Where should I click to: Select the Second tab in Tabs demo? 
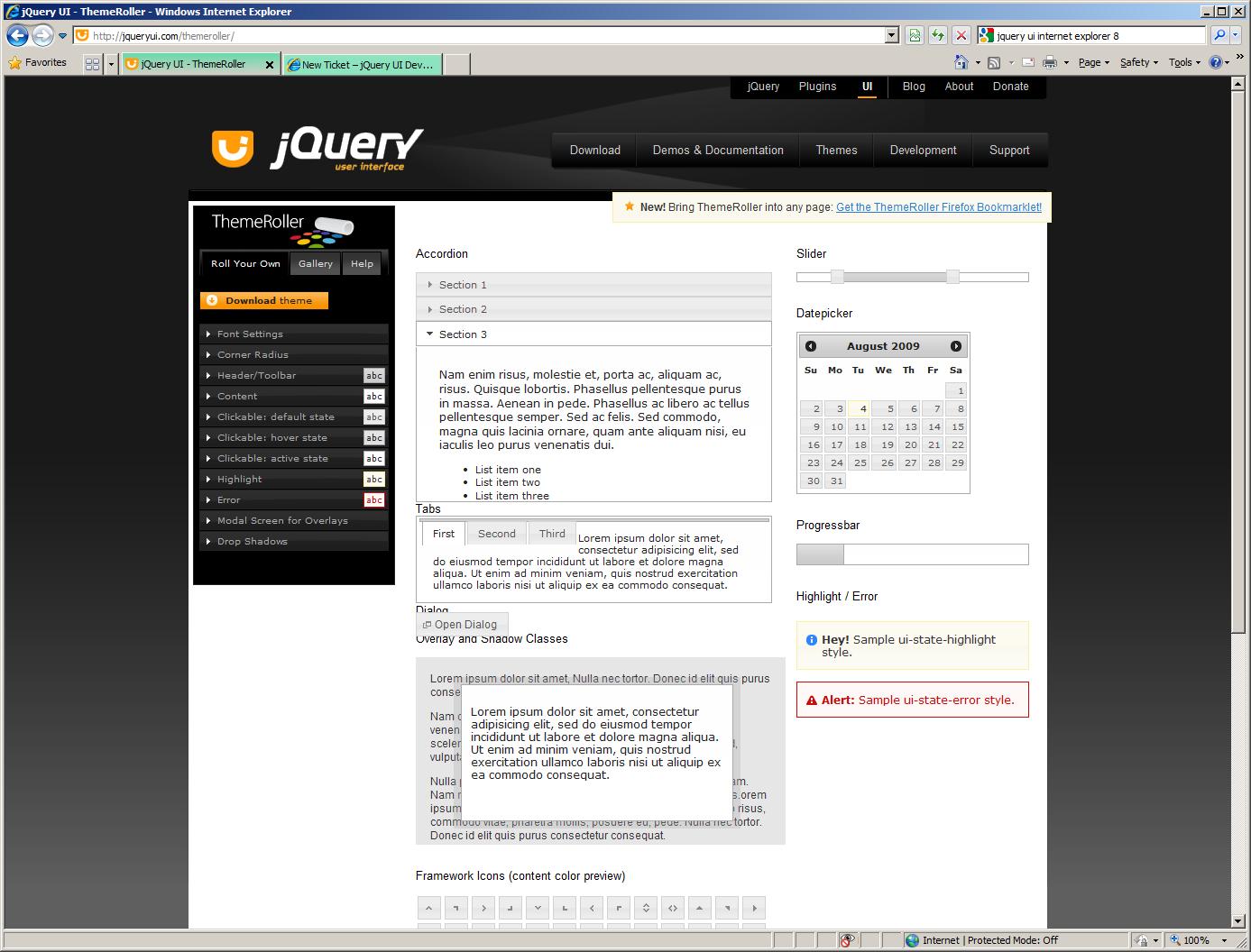tap(497, 534)
